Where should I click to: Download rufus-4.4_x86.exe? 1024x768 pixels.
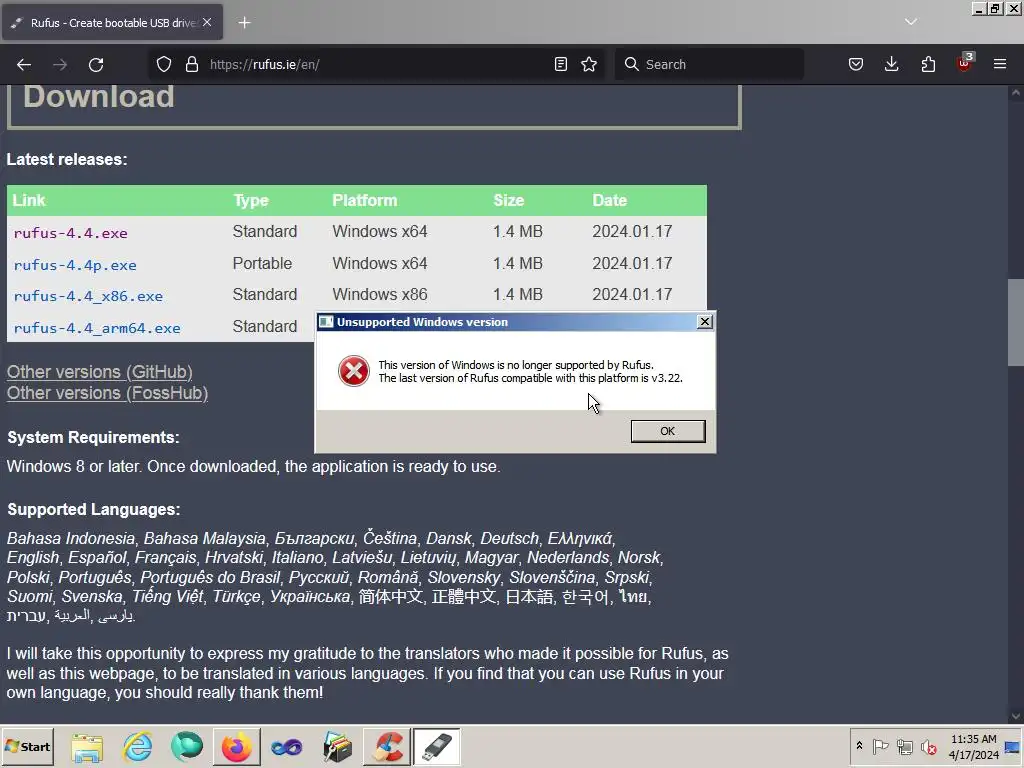88,296
